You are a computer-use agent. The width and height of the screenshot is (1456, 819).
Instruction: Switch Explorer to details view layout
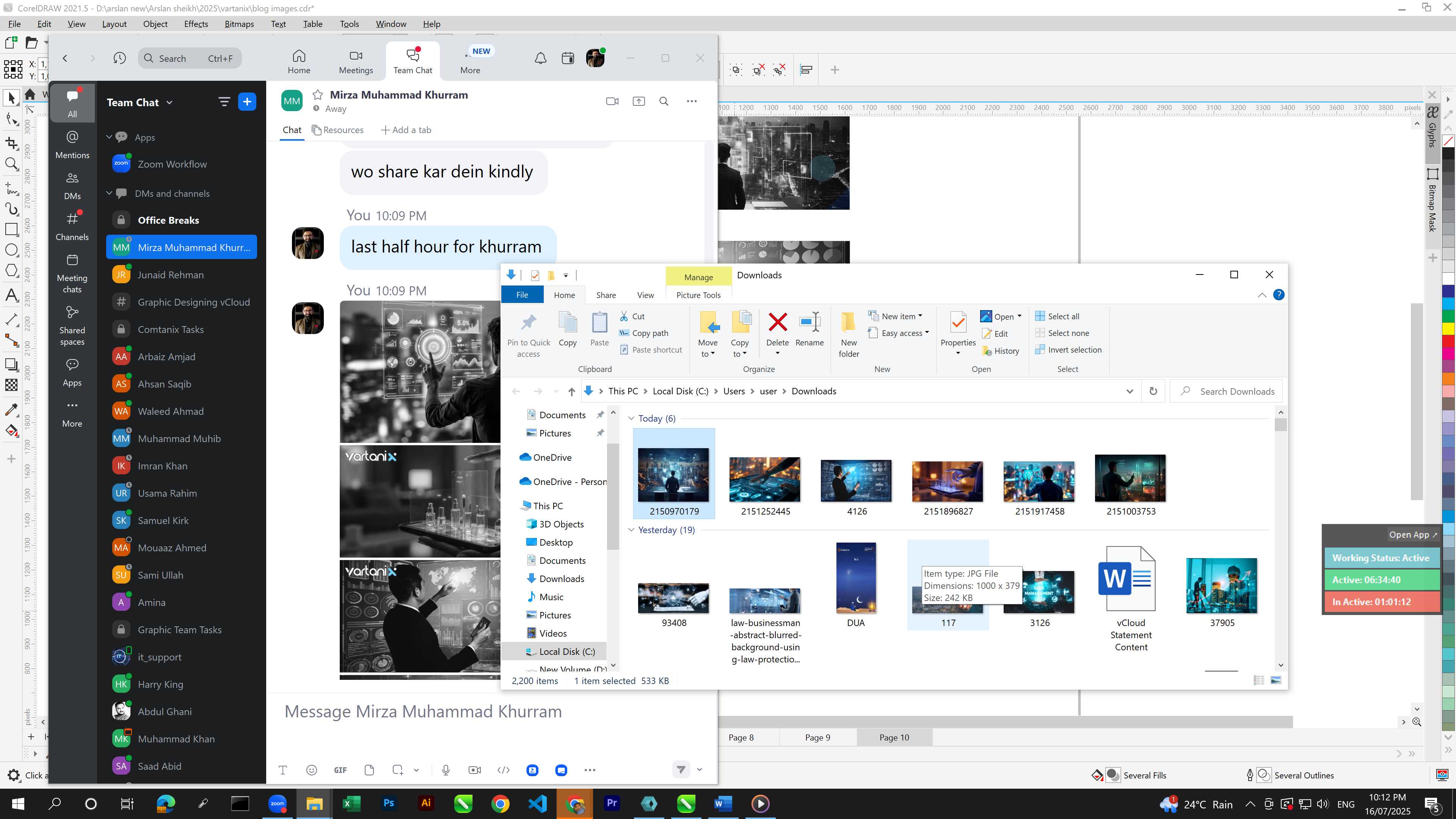(1259, 681)
